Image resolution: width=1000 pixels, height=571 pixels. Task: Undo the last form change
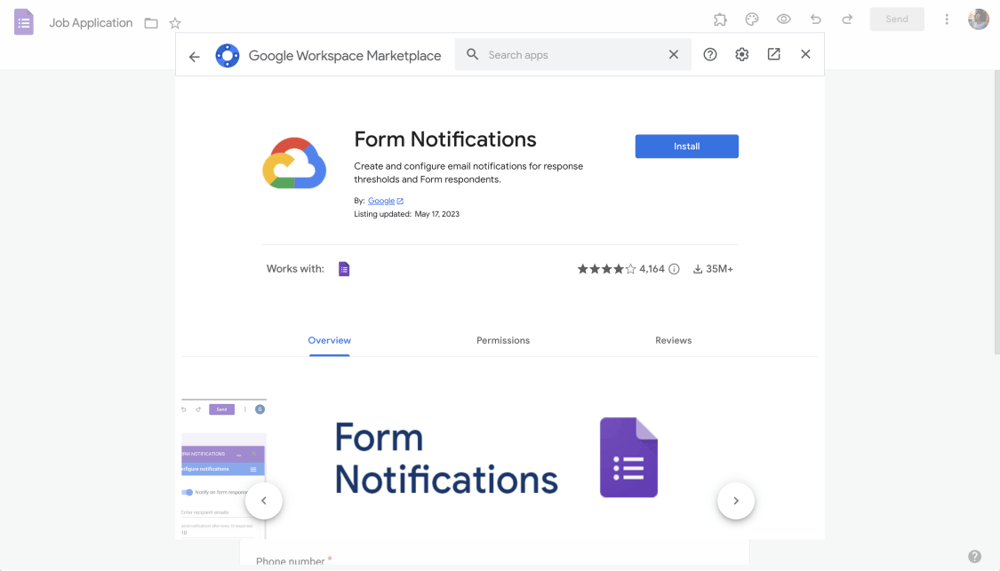tap(816, 20)
